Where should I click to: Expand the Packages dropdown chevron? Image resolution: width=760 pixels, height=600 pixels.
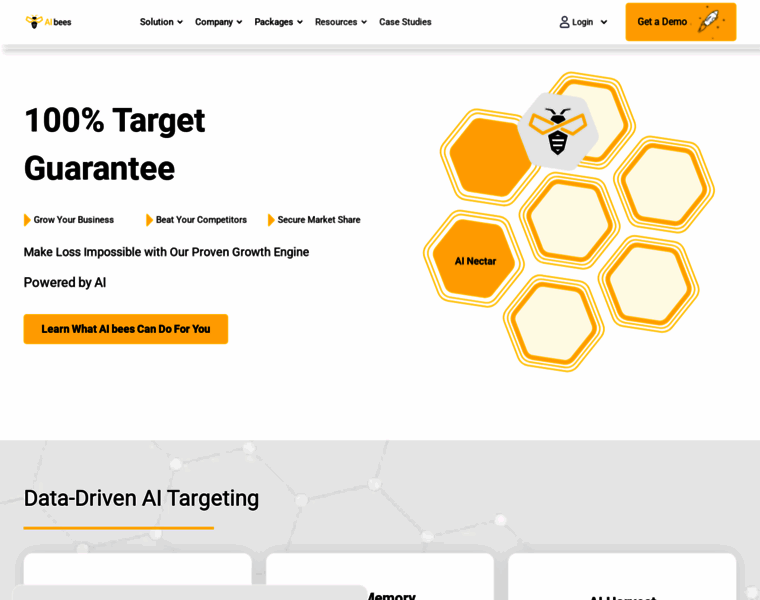300,22
